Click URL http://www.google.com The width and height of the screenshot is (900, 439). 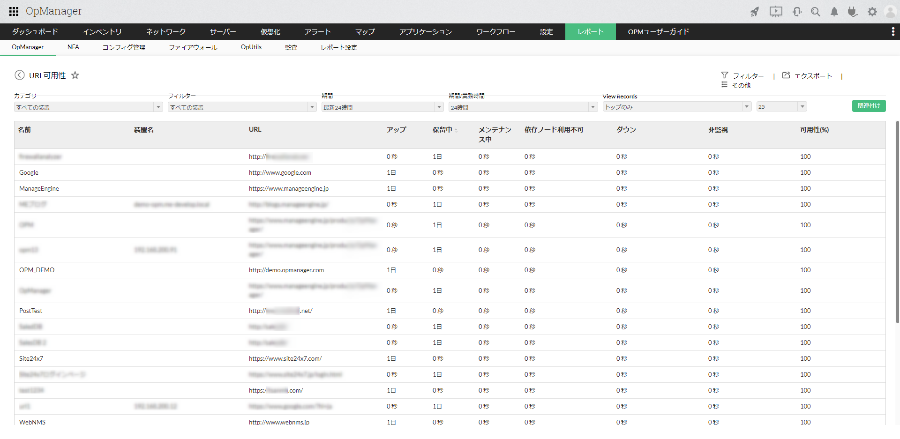[x=280, y=172]
